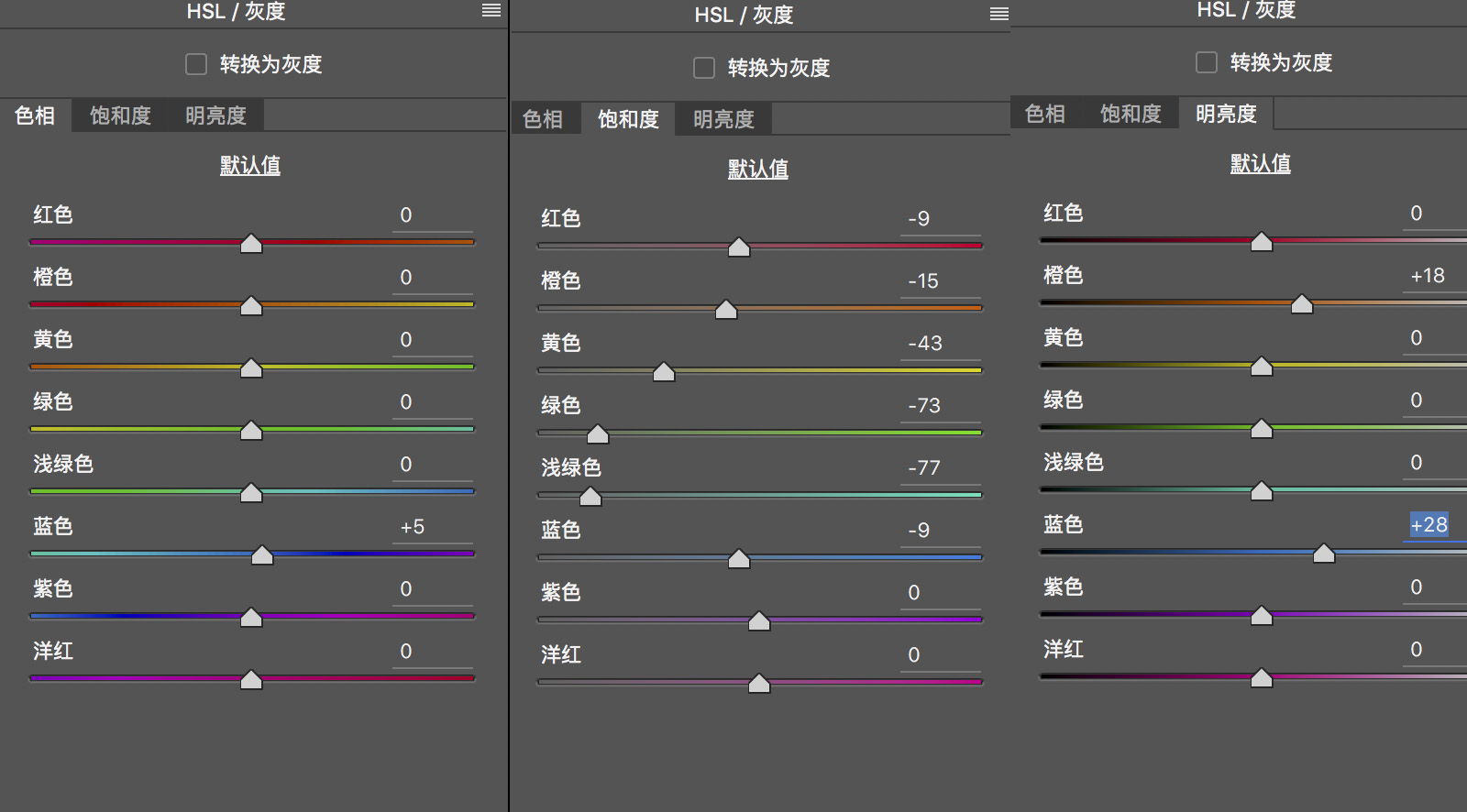Click 默认值 link in the saturation panel

tap(758, 169)
